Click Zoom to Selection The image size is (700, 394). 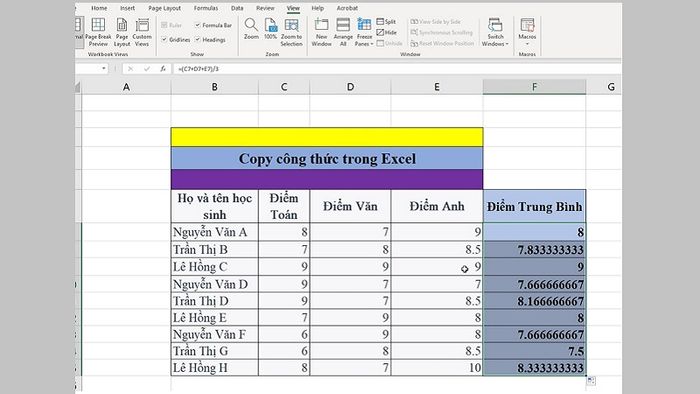[292, 32]
